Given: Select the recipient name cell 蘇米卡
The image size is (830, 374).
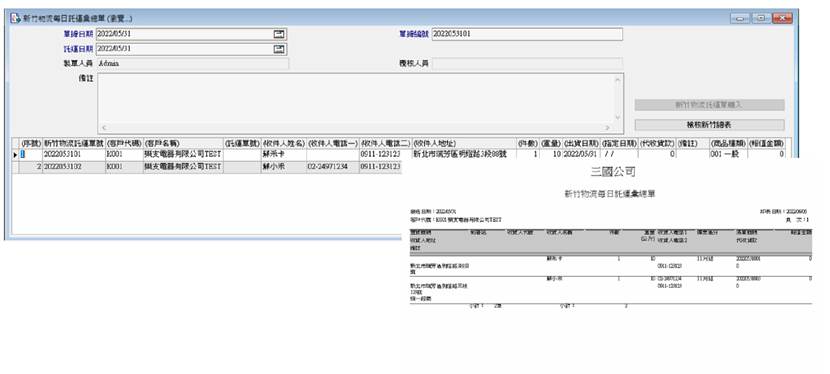Looking at the screenshot, I should click(284, 154).
